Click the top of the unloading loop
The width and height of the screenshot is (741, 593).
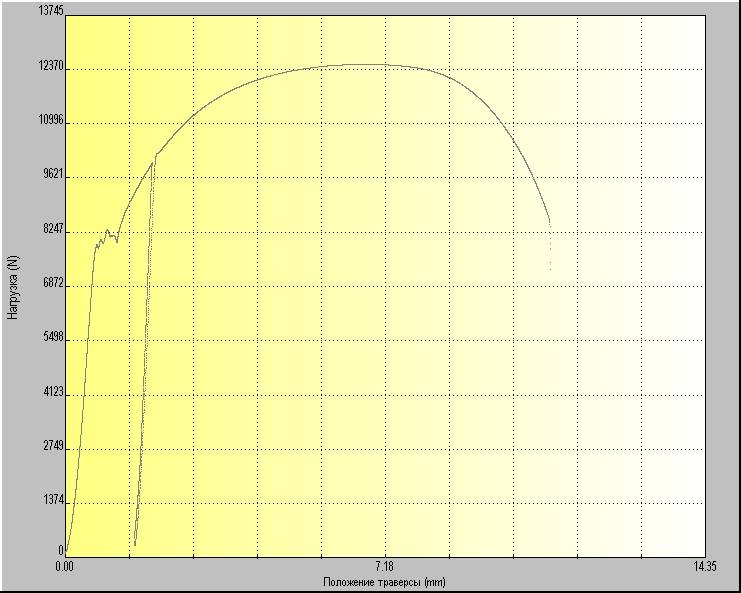[154, 156]
